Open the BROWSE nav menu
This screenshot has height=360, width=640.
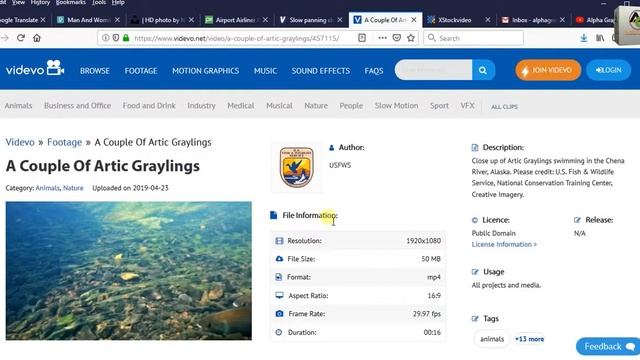coord(95,71)
